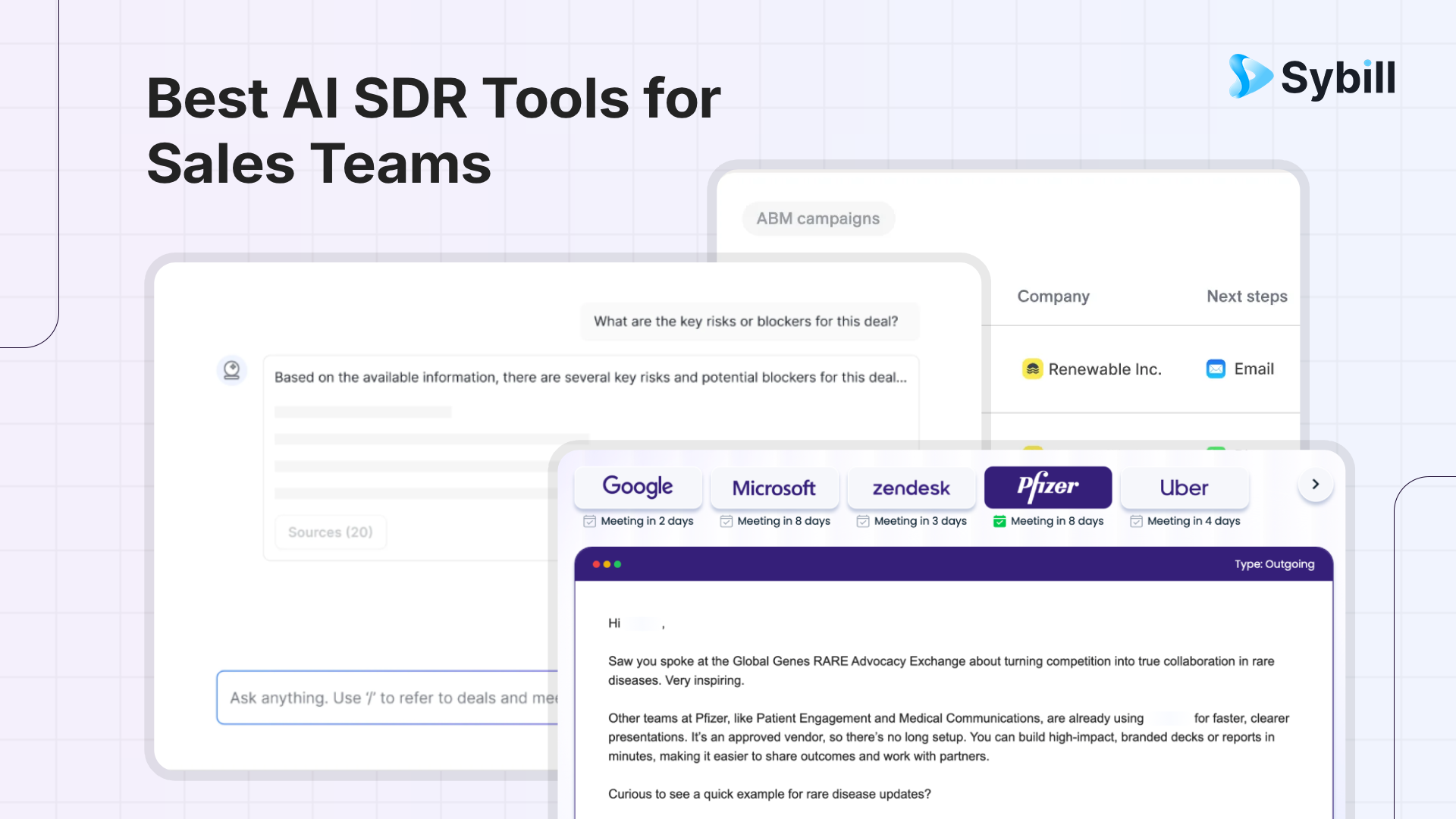The height and width of the screenshot is (819, 1456).
Task: Click the green calendar icon under Pfizer
Action: pyautogui.click(x=999, y=521)
